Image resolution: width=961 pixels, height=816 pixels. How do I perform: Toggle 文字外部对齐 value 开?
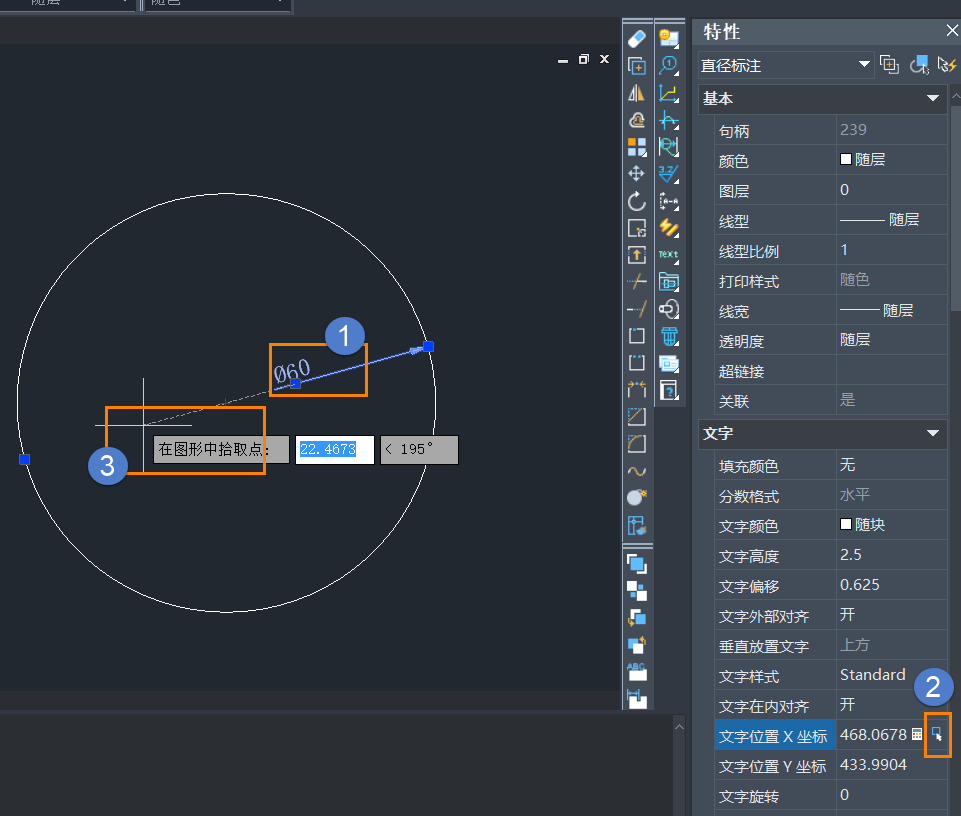tap(892, 615)
